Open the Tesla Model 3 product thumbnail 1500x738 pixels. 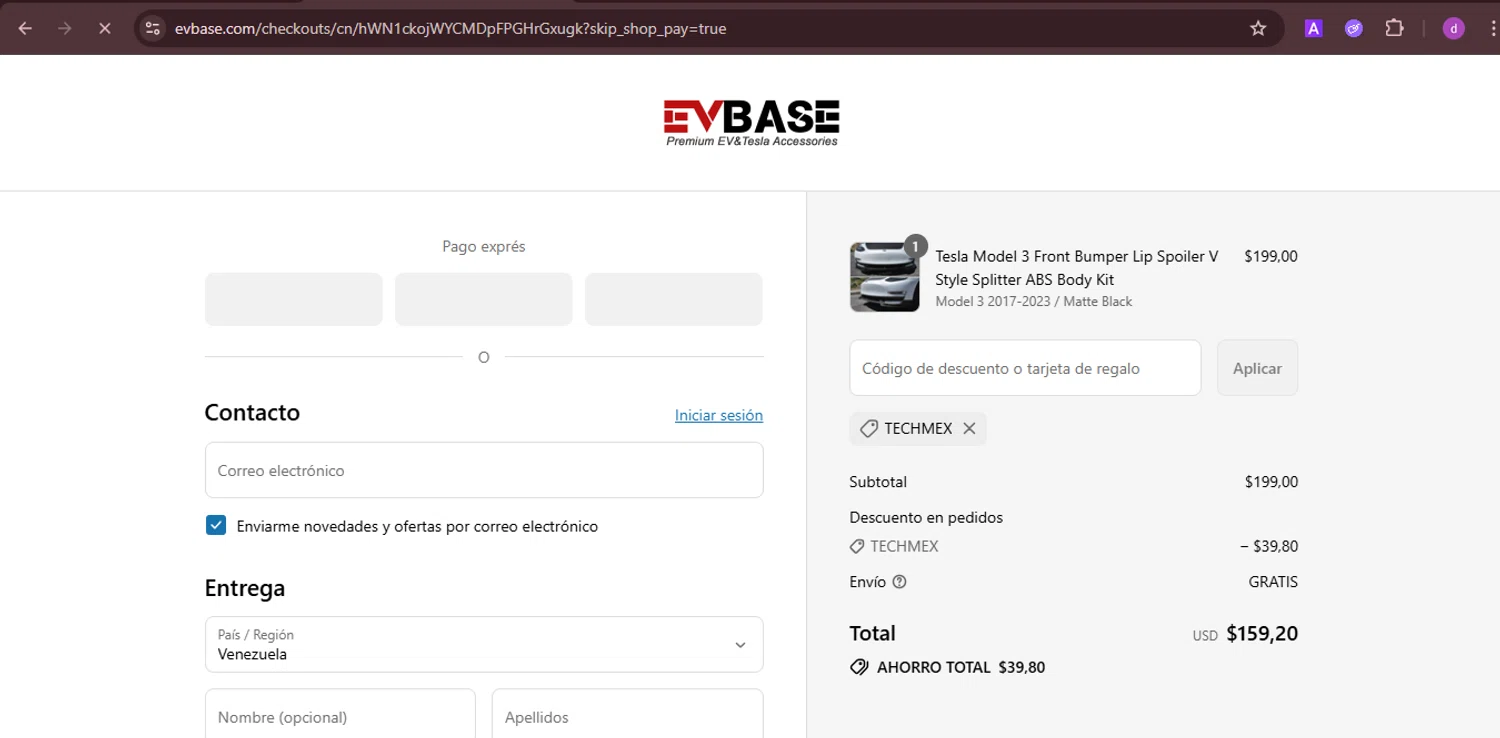[884, 277]
